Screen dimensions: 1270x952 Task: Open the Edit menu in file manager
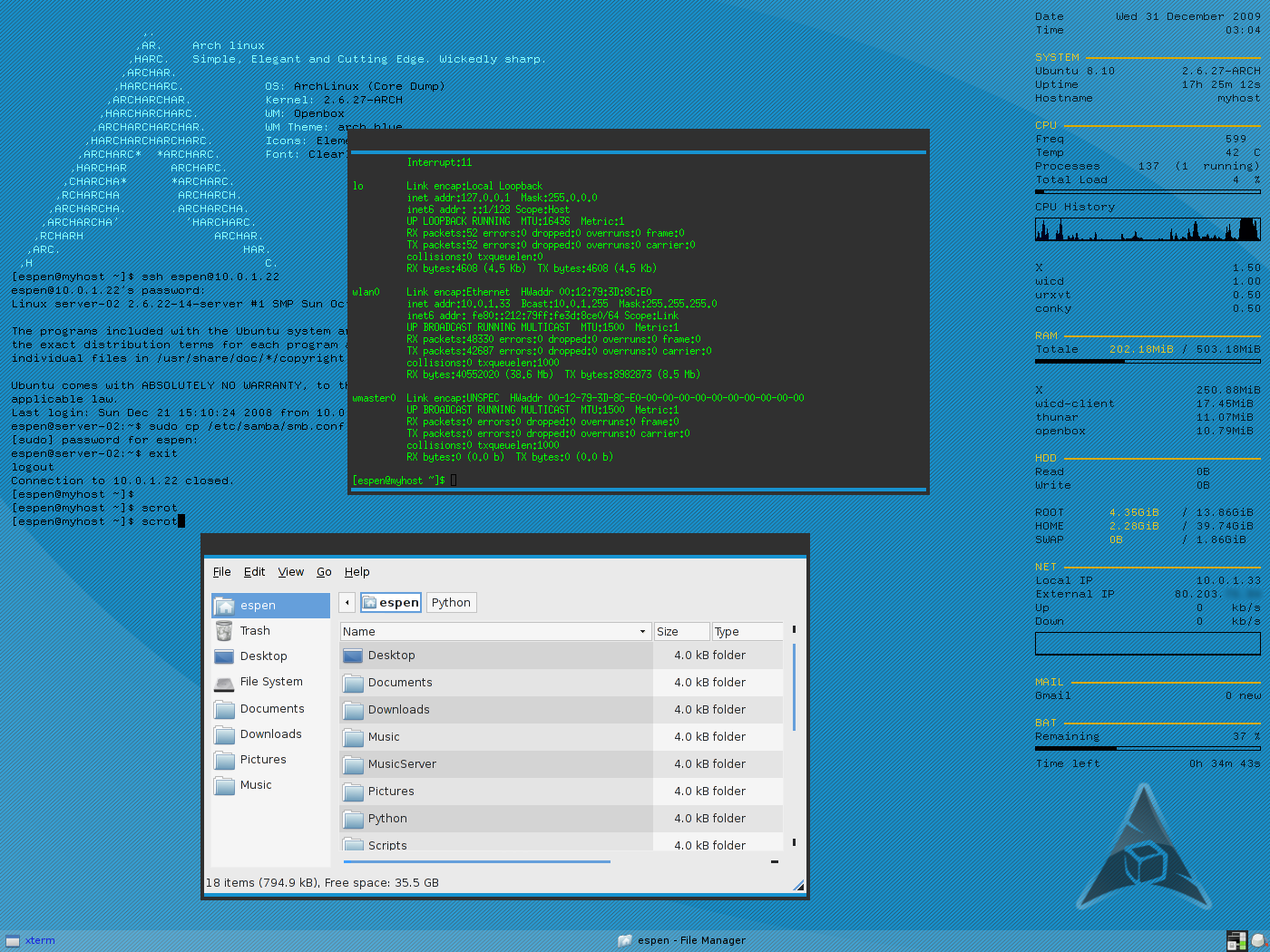click(254, 572)
